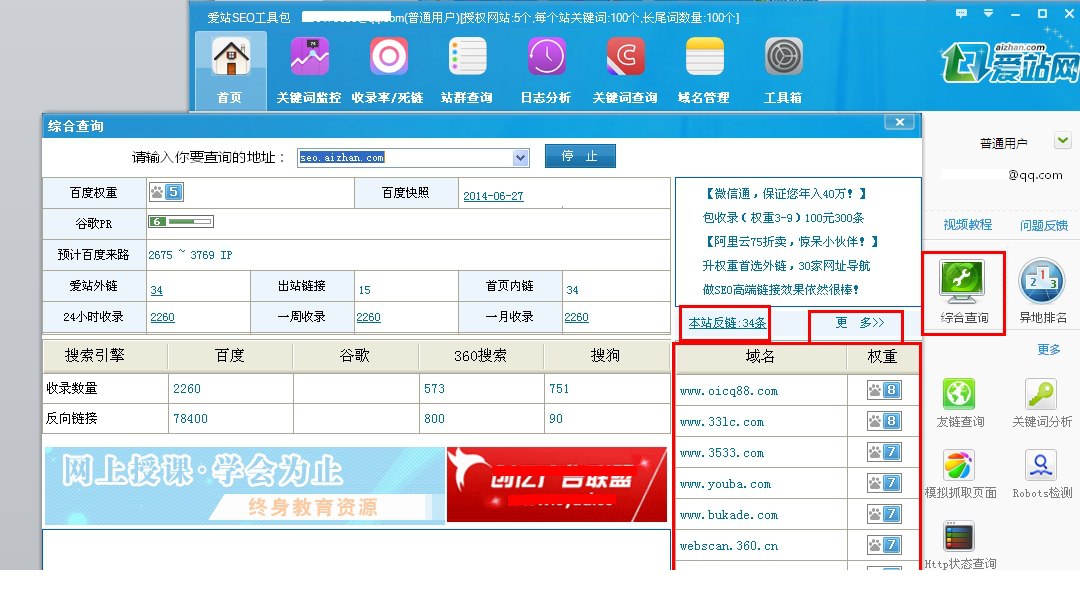Image resolution: width=1080 pixels, height=592 pixels.
Task: Open Http状态查询 tool icon
Action: tap(959, 538)
